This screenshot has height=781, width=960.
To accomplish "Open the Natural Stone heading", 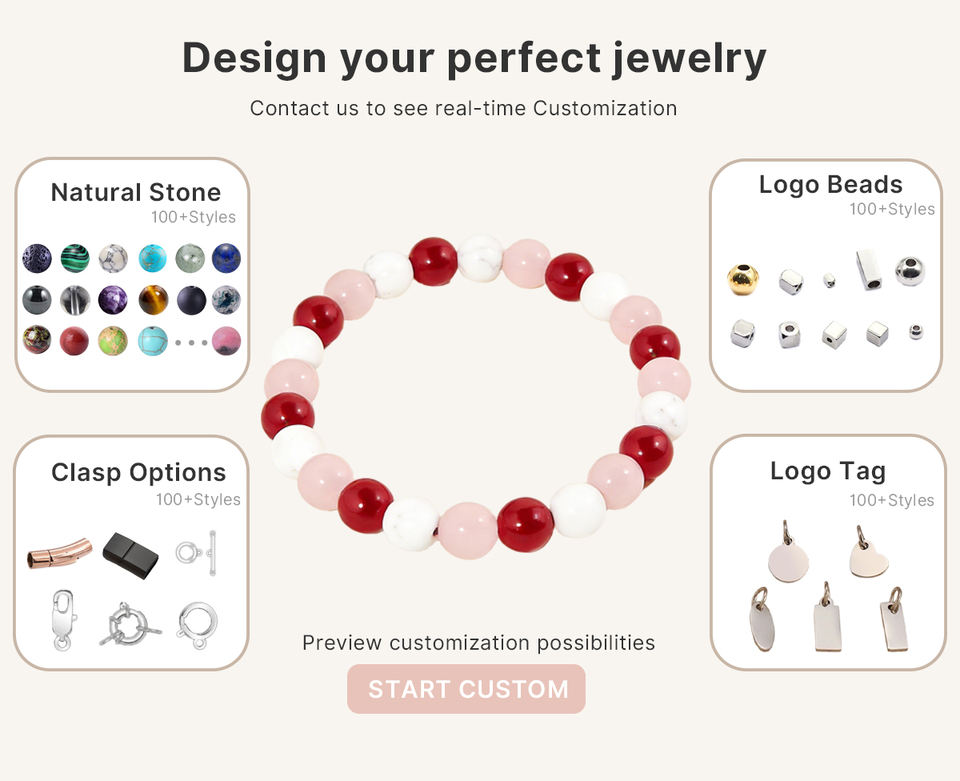I will [x=136, y=192].
